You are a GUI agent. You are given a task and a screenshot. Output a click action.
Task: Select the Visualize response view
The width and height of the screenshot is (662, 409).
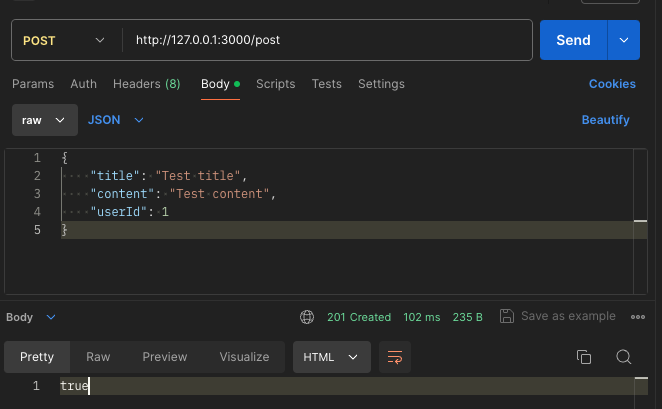[x=244, y=357]
